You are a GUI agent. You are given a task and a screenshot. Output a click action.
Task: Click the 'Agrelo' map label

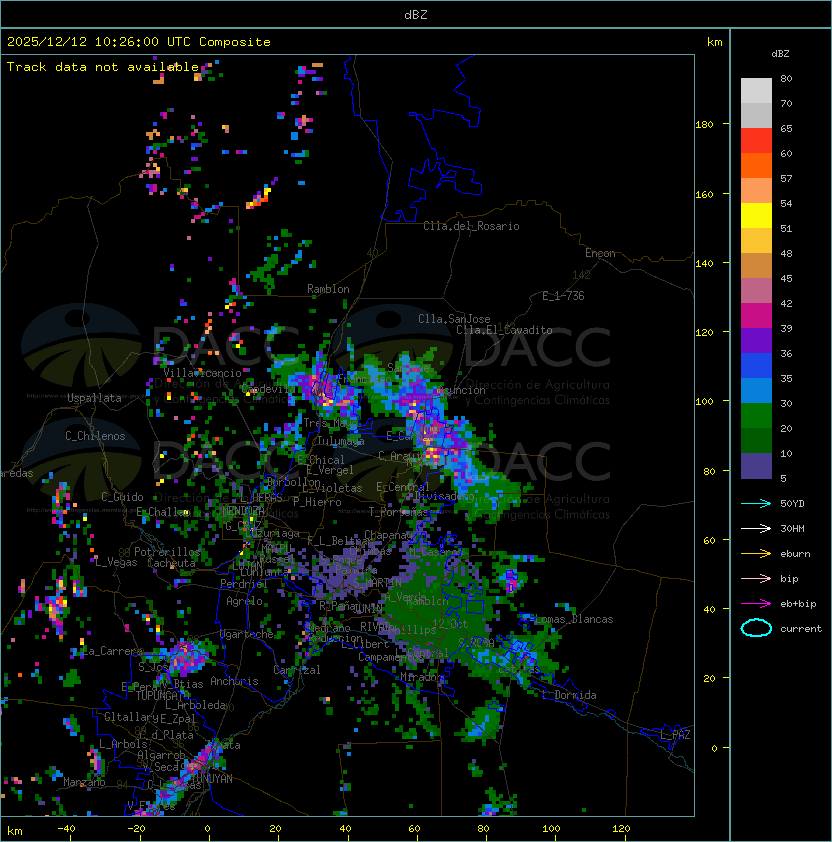pos(244,601)
